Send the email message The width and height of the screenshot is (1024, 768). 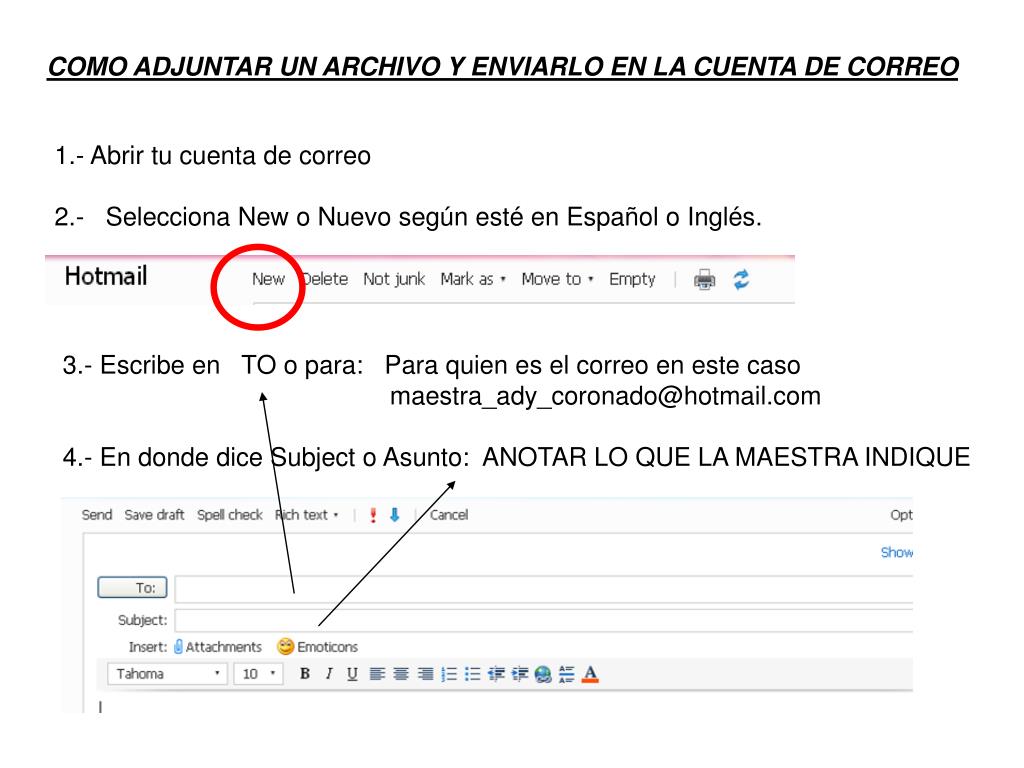97,515
